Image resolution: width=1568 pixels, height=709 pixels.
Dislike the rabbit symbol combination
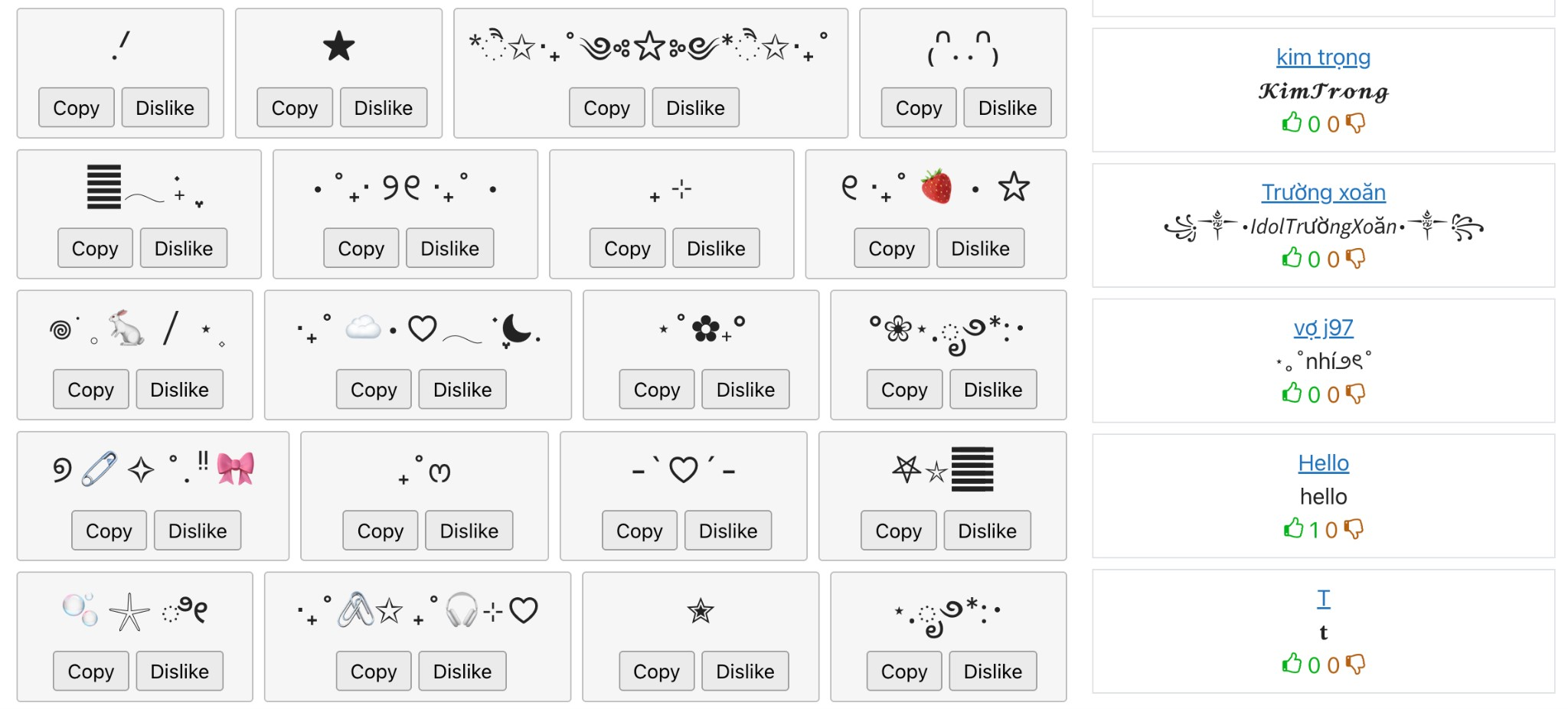click(179, 390)
